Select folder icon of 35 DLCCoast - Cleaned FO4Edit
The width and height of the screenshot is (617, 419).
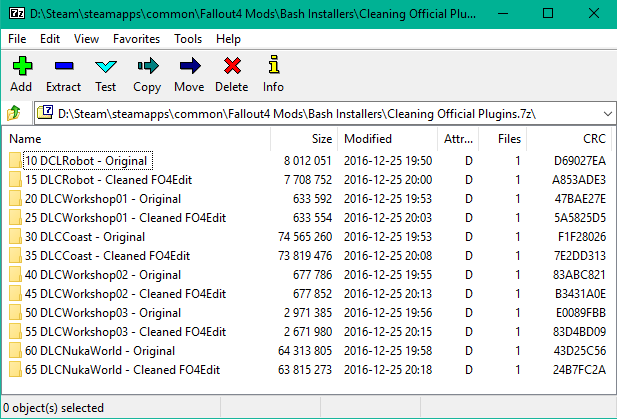pyautogui.click(x=15, y=256)
